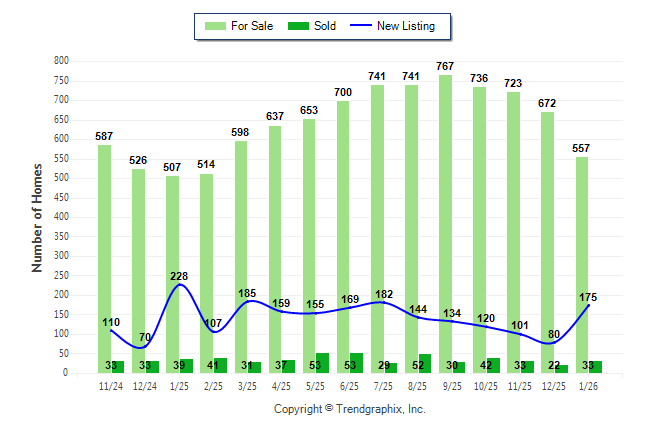
Task: Click the 228 New Listing peak point
Action: pos(180,285)
